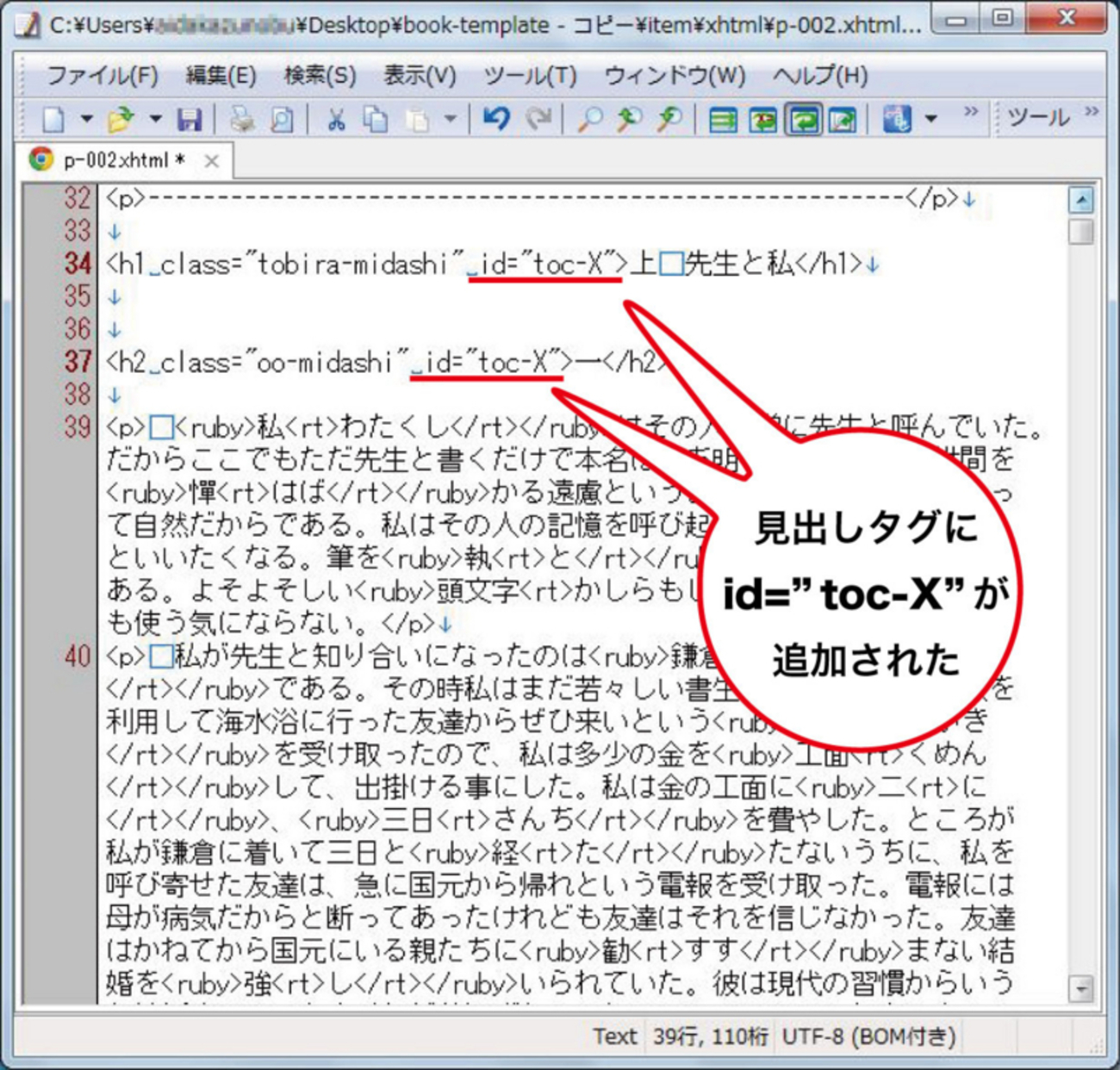
Task: Undo the last edit
Action: (x=496, y=119)
